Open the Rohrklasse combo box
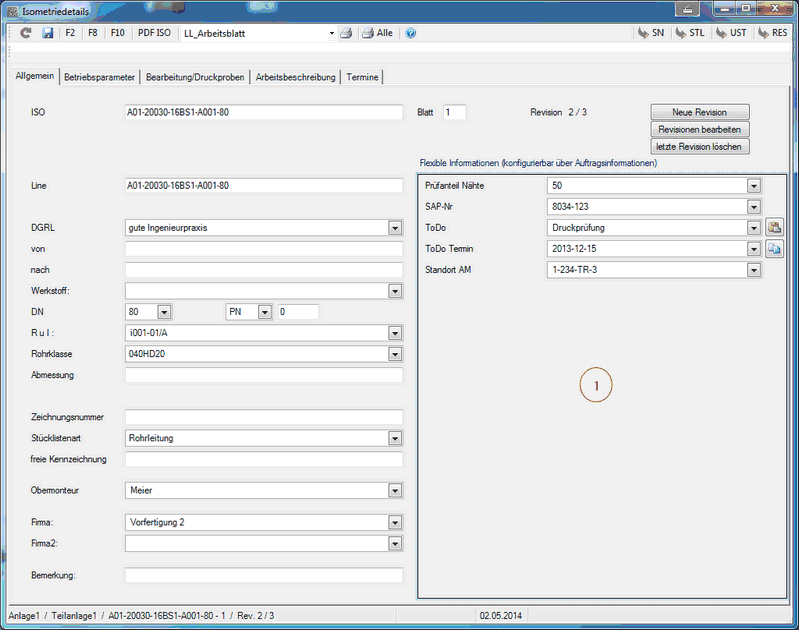 tap(395, 354)
